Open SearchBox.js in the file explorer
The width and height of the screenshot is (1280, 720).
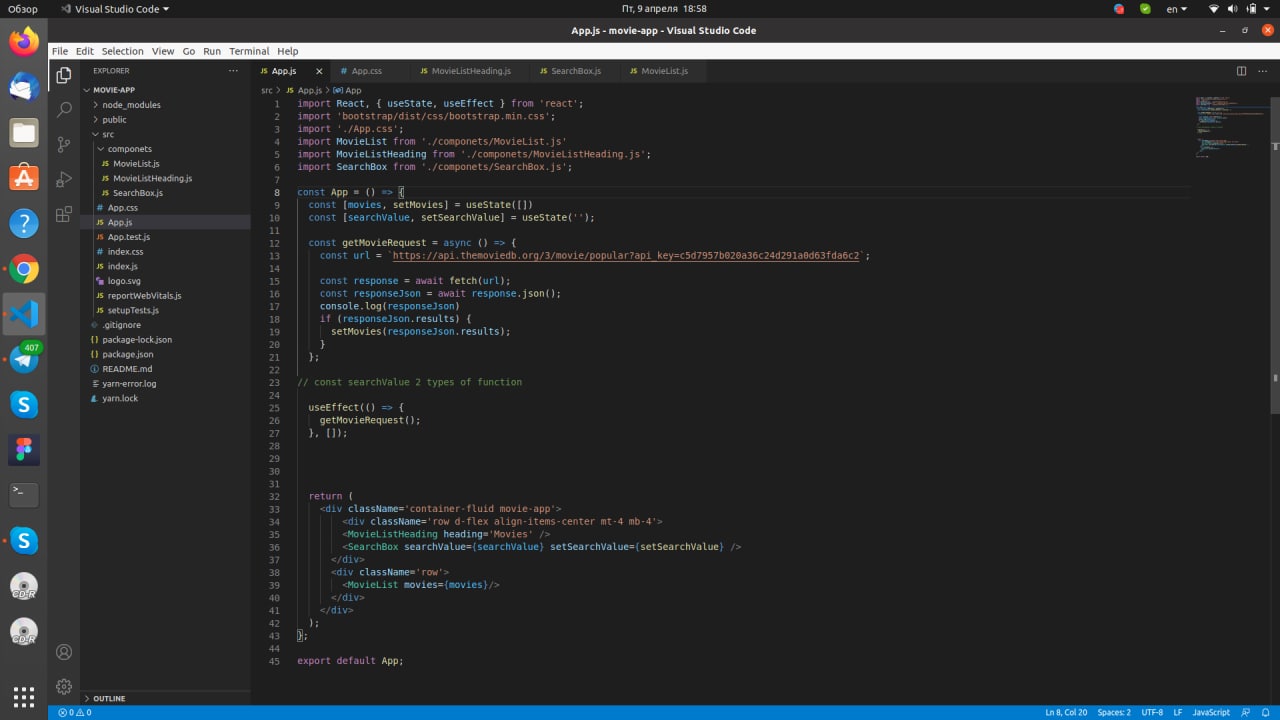coord(137,193)
